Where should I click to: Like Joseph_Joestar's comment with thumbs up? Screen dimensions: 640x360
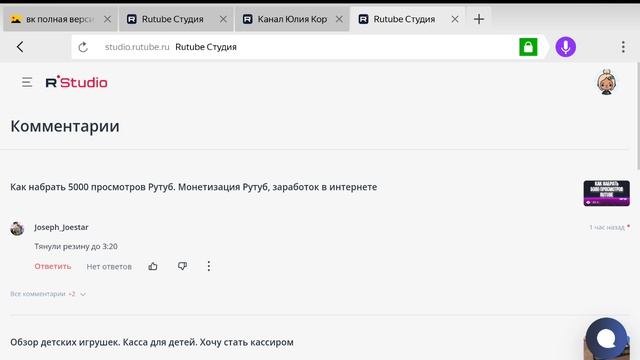click(153, 267)
